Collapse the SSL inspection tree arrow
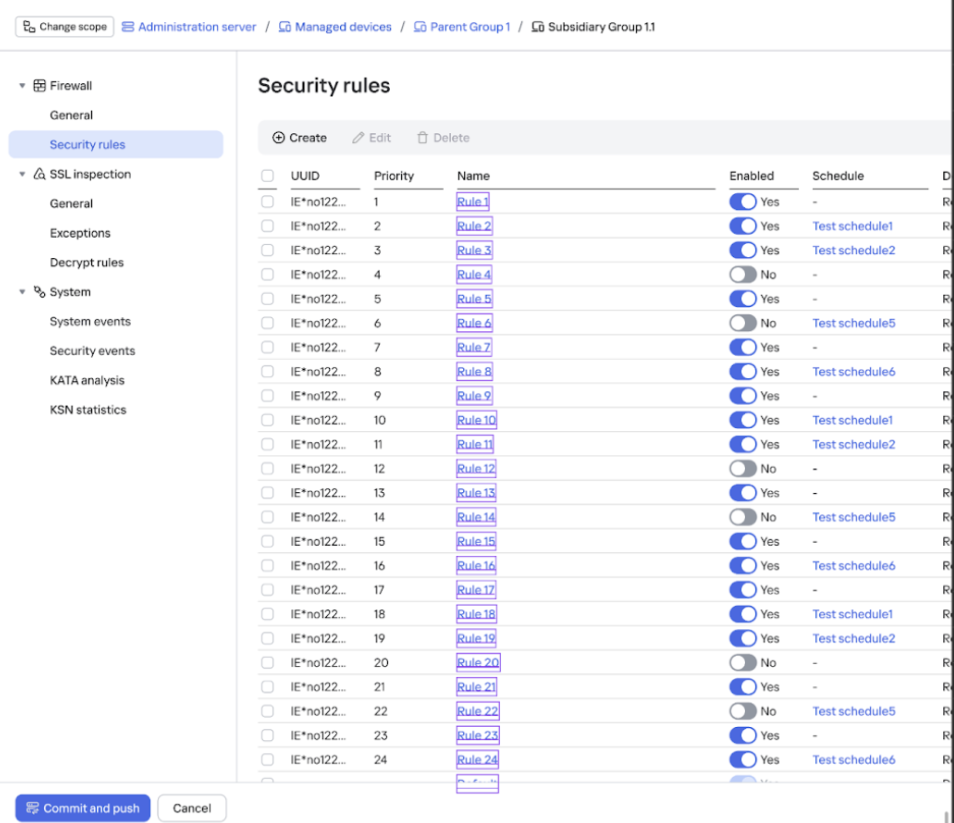The image size is (954, 823). (x=22, y=174)
